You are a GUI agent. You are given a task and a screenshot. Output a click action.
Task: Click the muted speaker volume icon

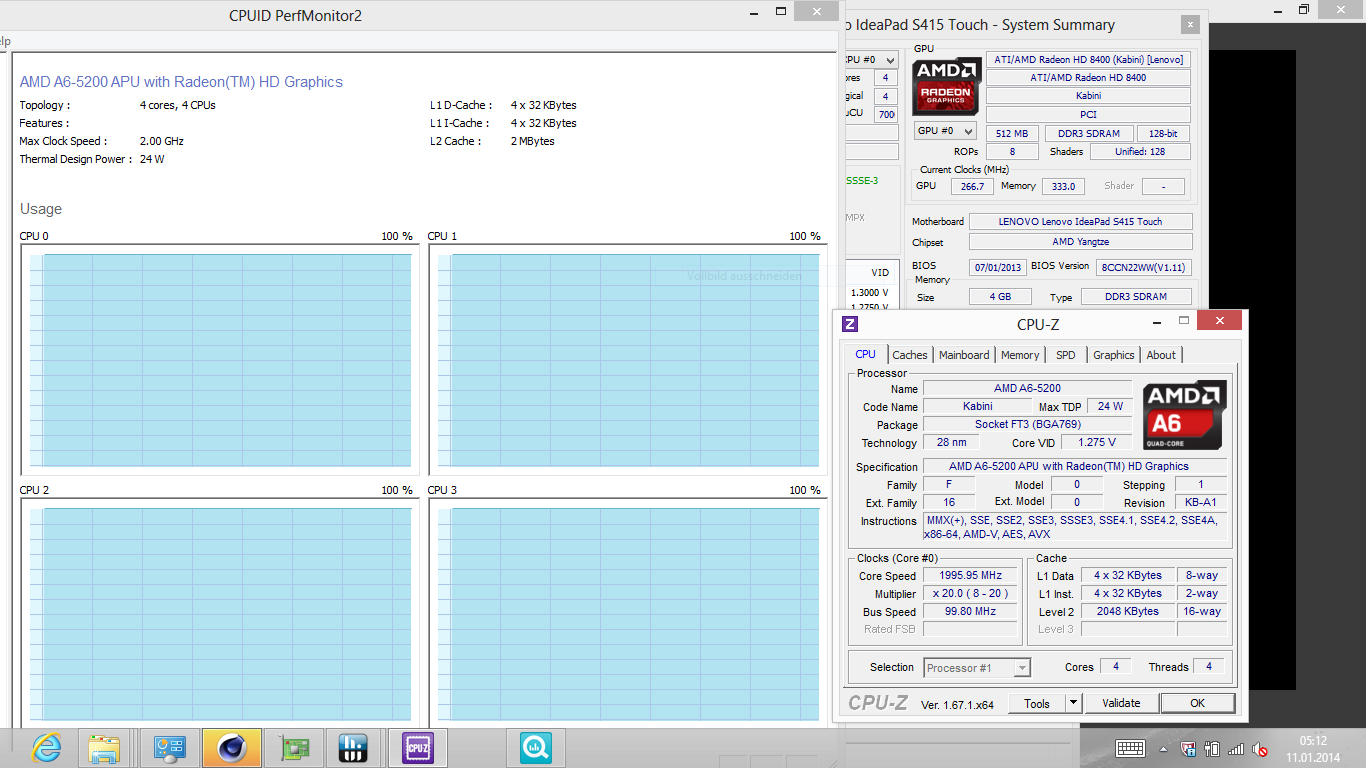tap(1260, 749)
